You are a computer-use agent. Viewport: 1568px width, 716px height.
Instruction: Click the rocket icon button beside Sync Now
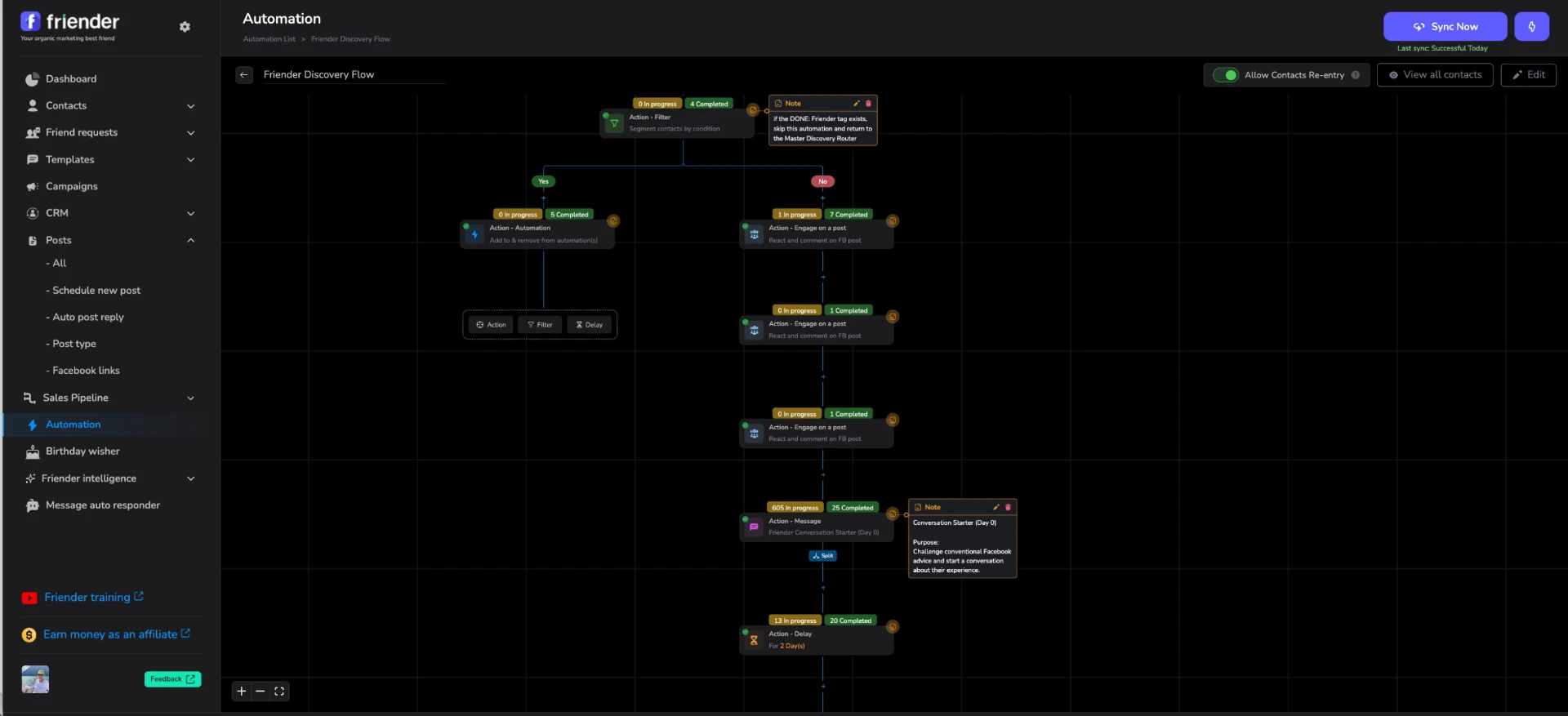pyautogui.click(x=1531, y=26)
